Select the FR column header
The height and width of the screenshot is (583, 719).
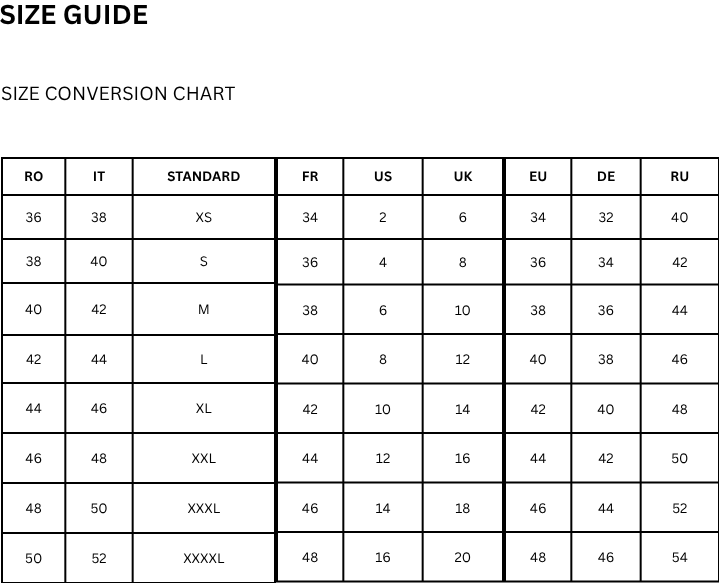coord(310,176)
